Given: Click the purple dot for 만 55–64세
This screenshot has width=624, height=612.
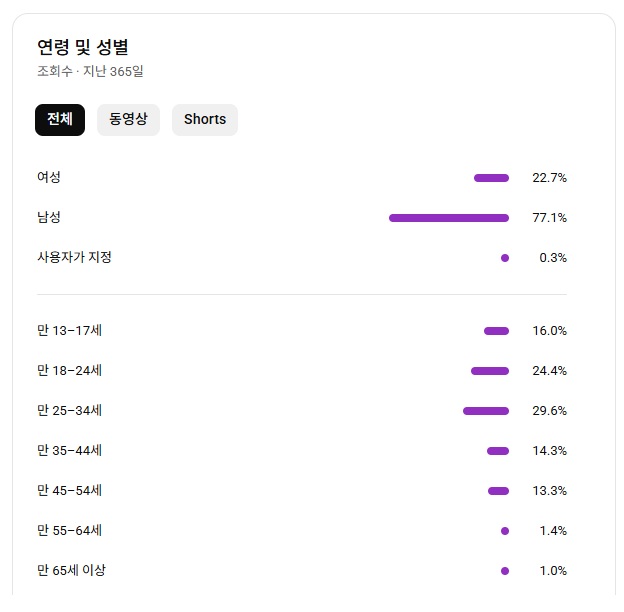Looking at the screenshot, I should tap(505, 531).
